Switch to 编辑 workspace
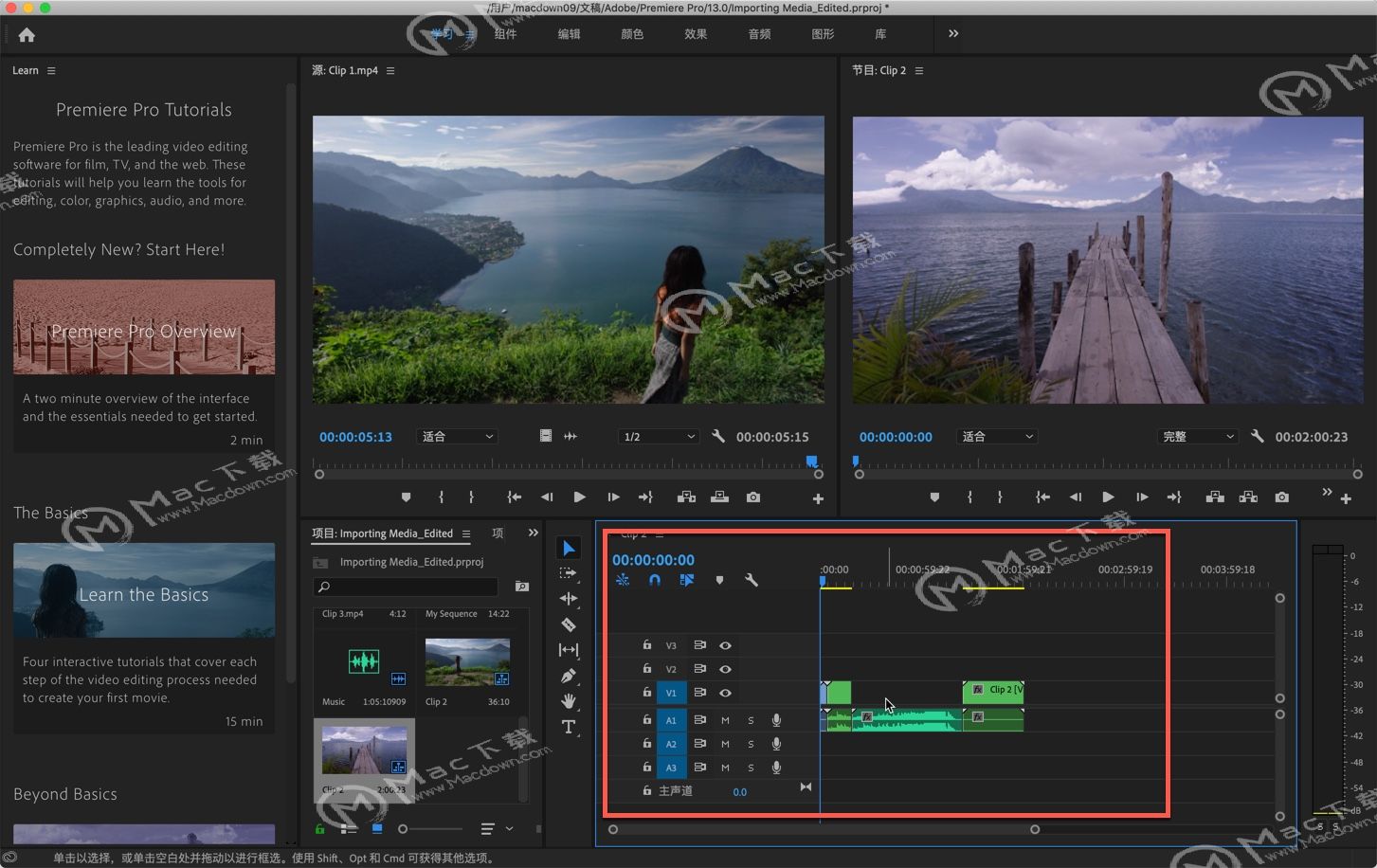 click(x=569, y=34)
